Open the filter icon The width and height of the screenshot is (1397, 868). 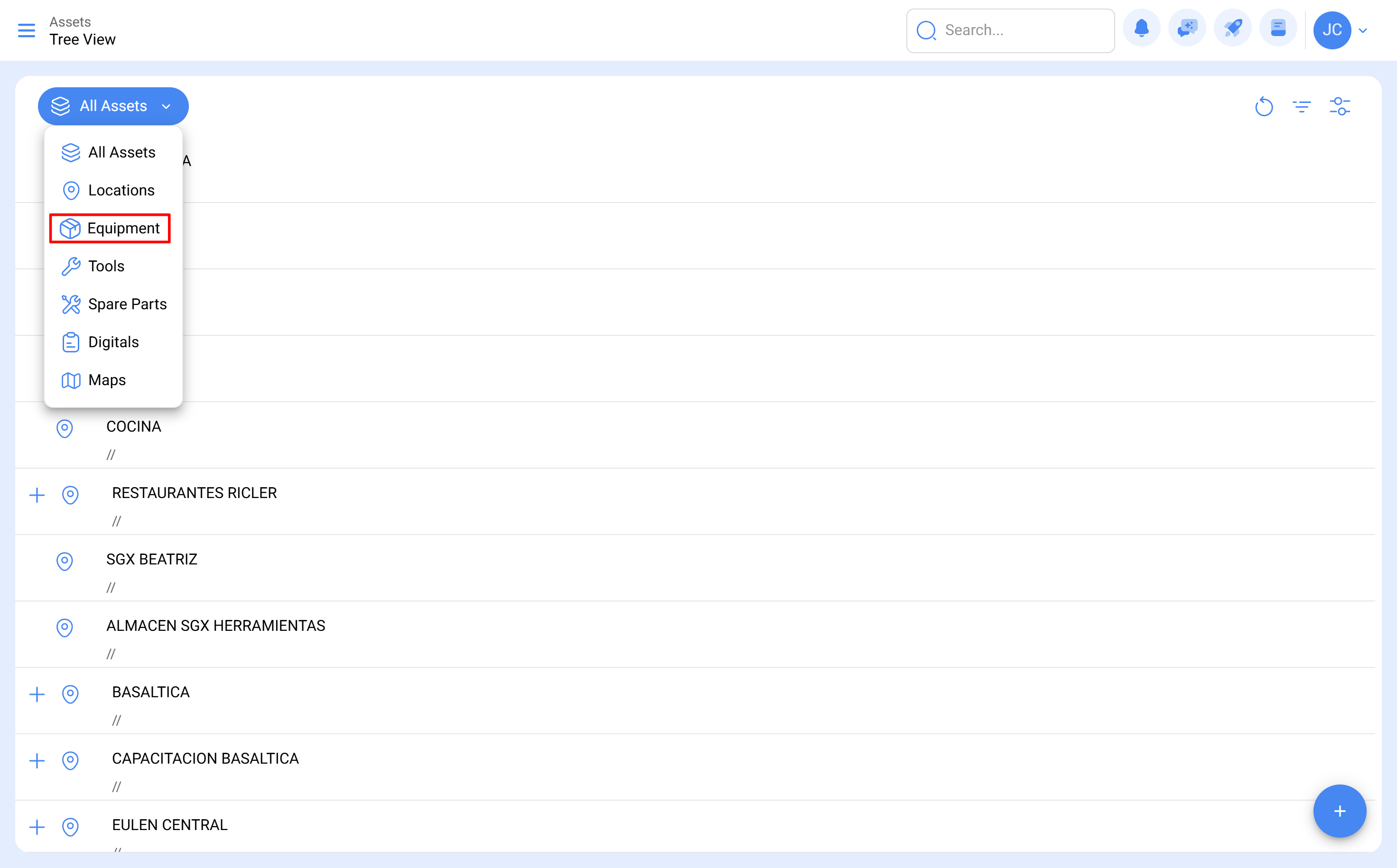coord(1302,106)
